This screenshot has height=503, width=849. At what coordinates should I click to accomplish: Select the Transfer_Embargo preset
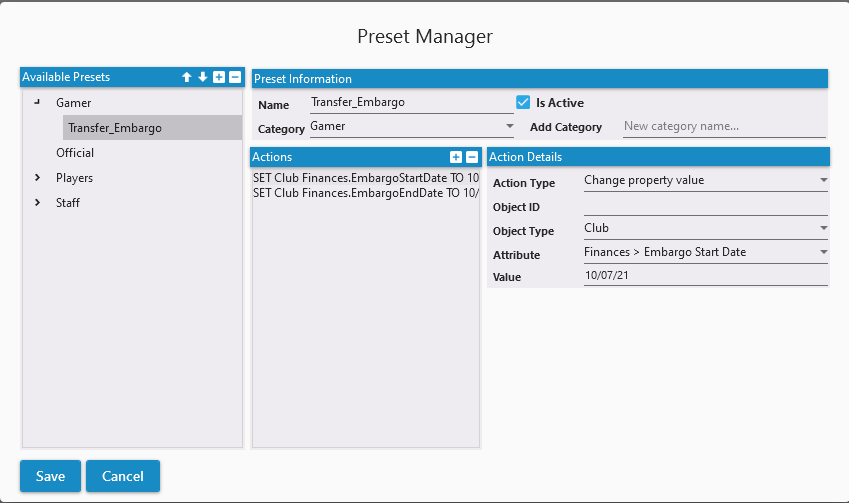[115, 128]
